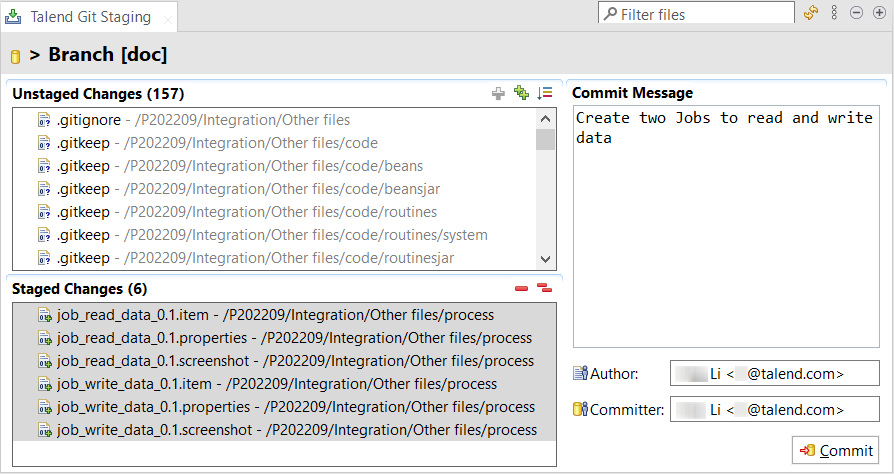This screenshot has height=474, width=894.
Task: Remove selected files from staged changes
Action: (521, 289)
